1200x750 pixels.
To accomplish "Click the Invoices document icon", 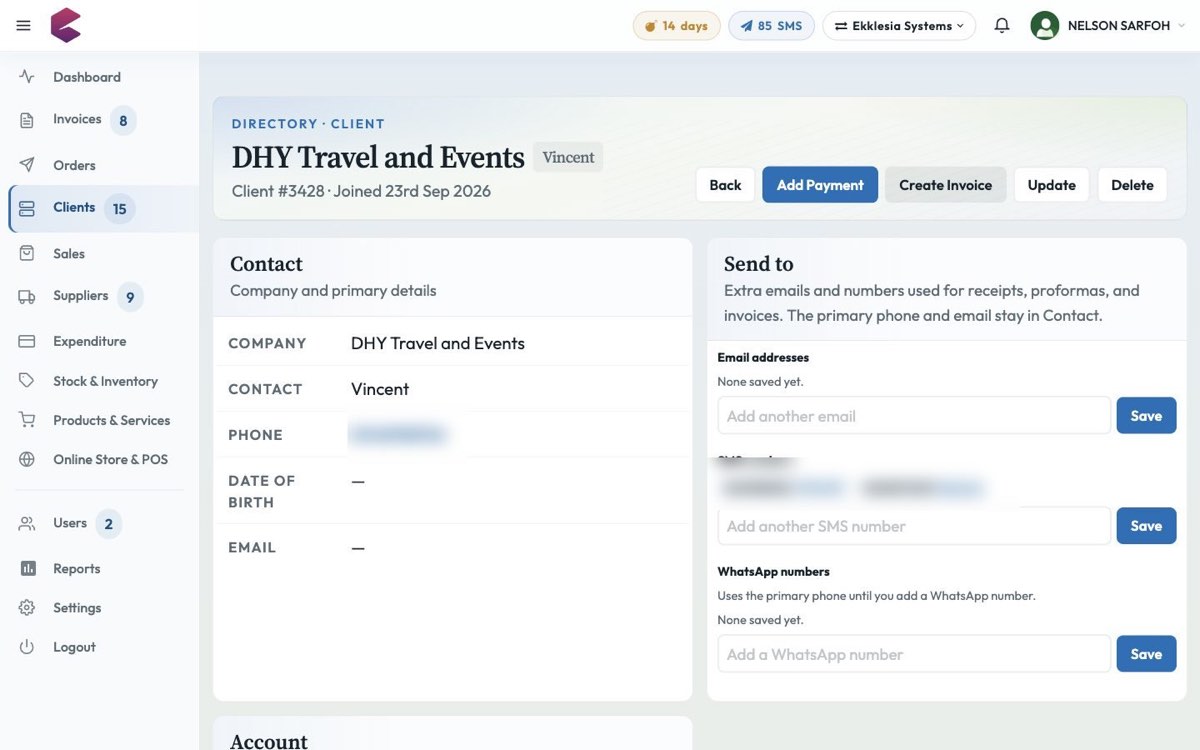I will point(27,120).
